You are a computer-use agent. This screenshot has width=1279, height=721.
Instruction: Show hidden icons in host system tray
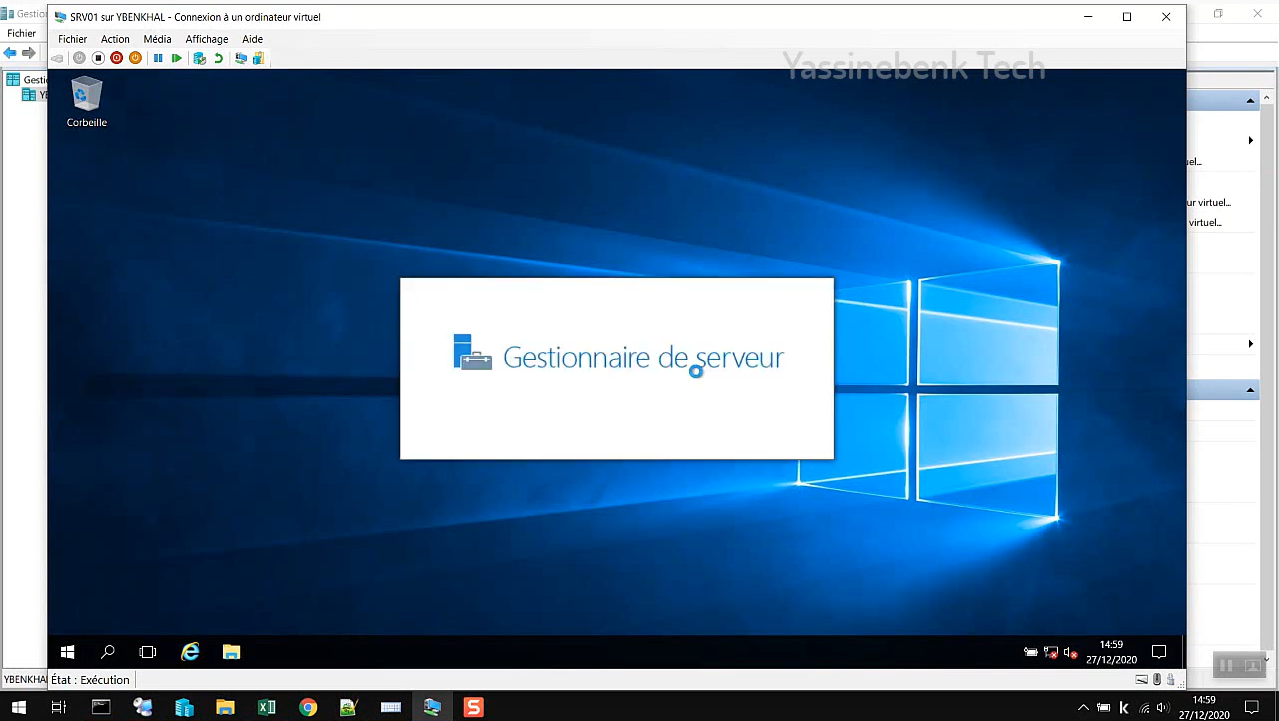[x=1083, y=708]
